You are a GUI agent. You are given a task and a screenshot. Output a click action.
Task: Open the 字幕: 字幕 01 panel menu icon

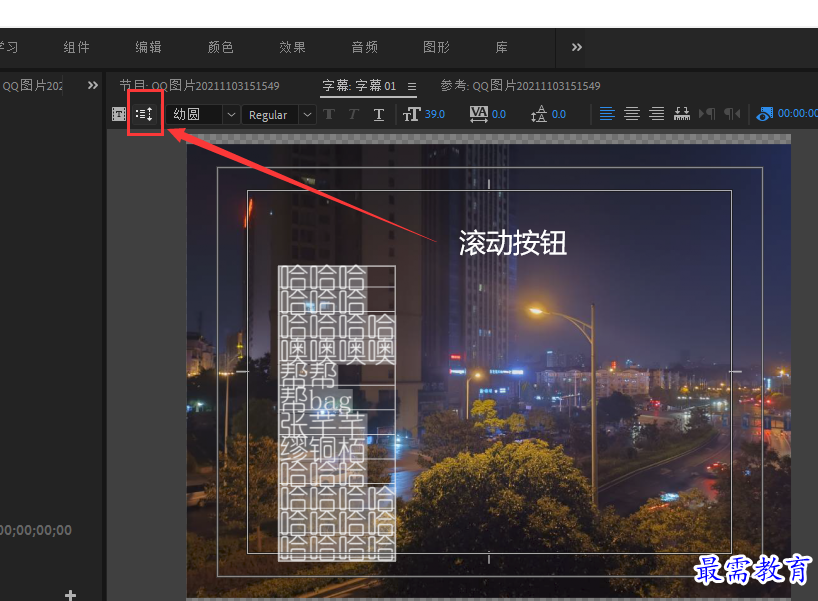click(412, 87)
